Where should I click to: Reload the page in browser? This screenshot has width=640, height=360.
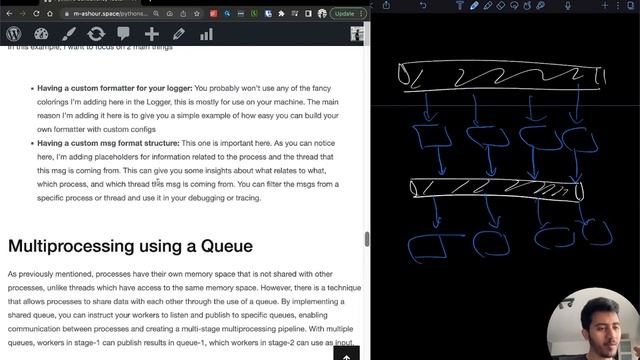36,13
